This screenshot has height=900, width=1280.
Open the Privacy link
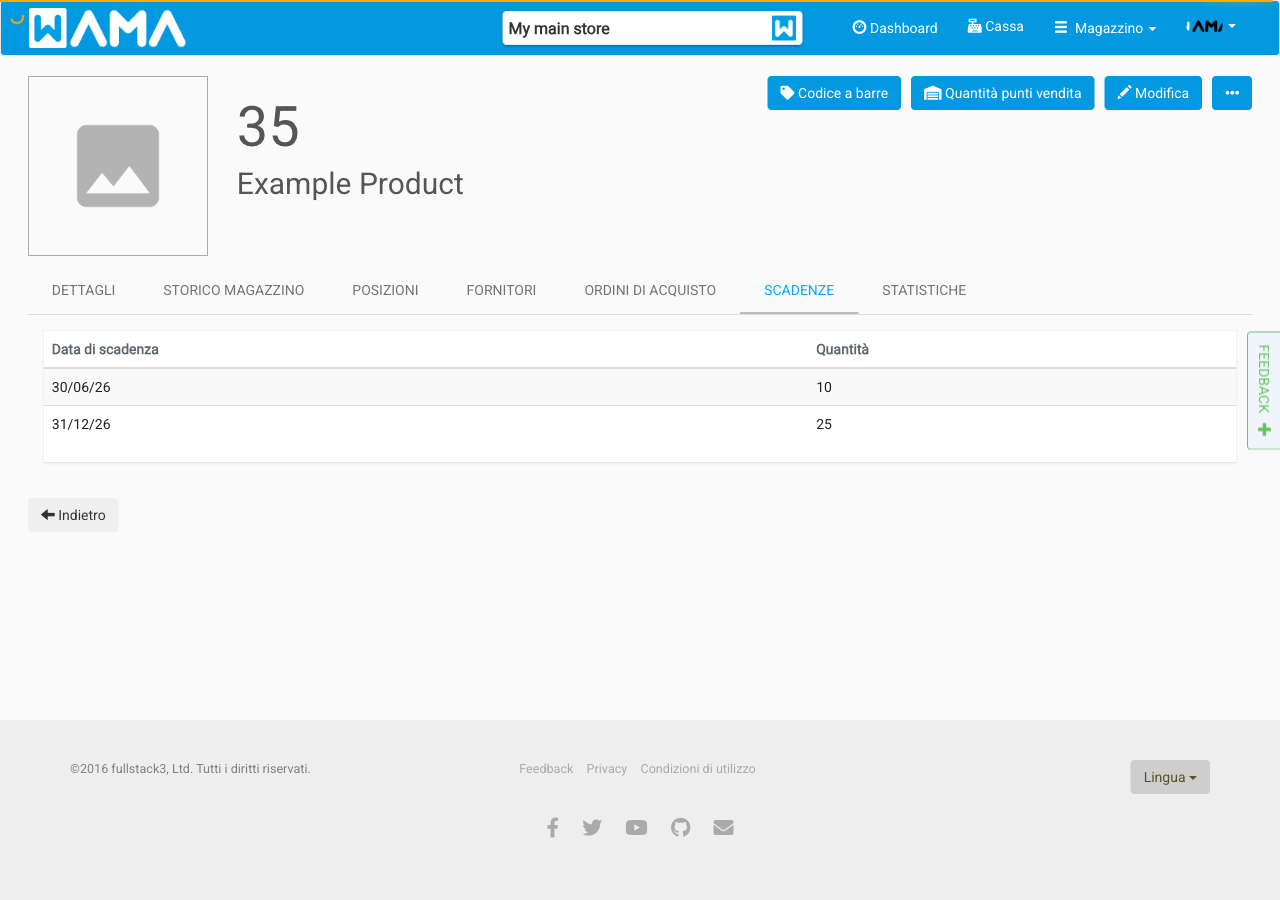tap(607, 769)
